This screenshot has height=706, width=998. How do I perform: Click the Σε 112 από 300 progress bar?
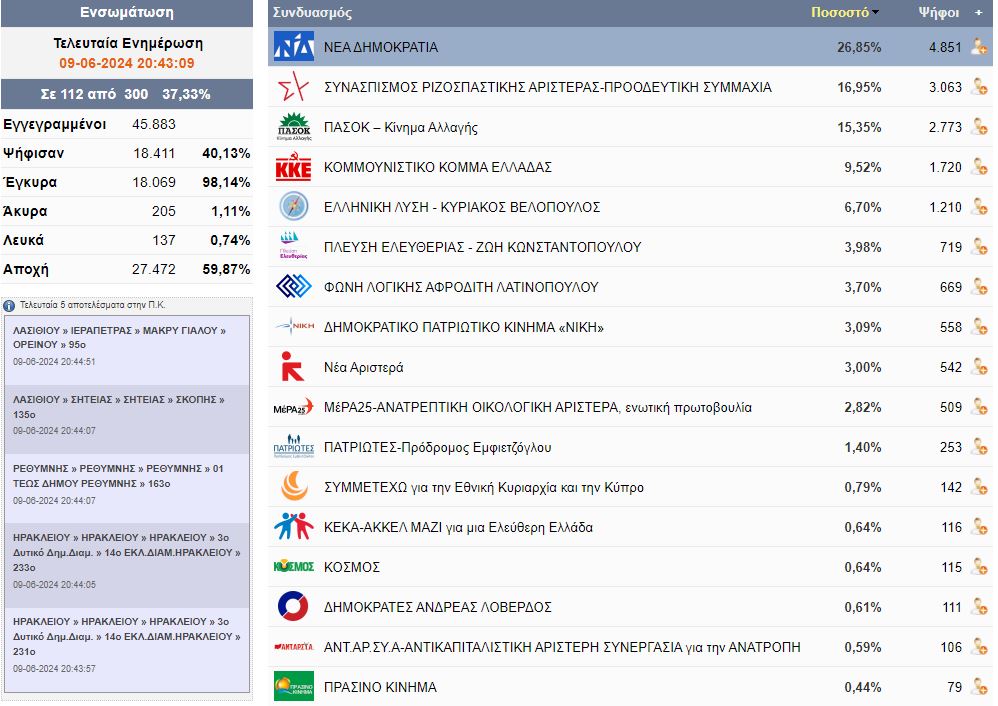pyautogui.click(x=127, y=94)
